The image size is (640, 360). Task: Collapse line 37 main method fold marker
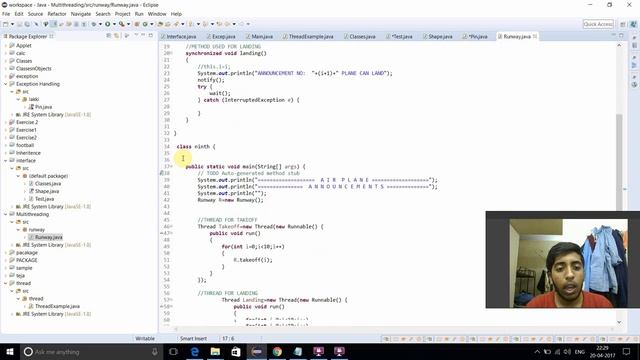coord(171,167)
